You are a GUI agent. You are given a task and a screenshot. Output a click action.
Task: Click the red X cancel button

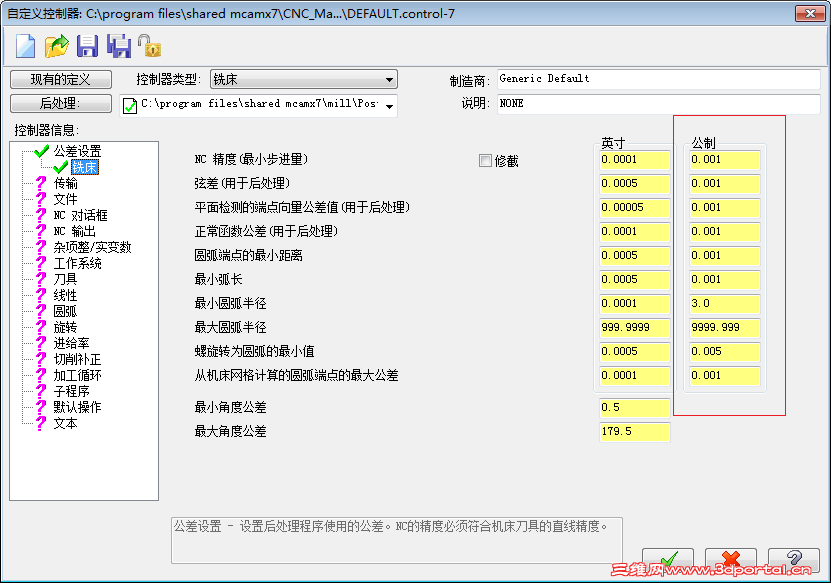point(730,561)
